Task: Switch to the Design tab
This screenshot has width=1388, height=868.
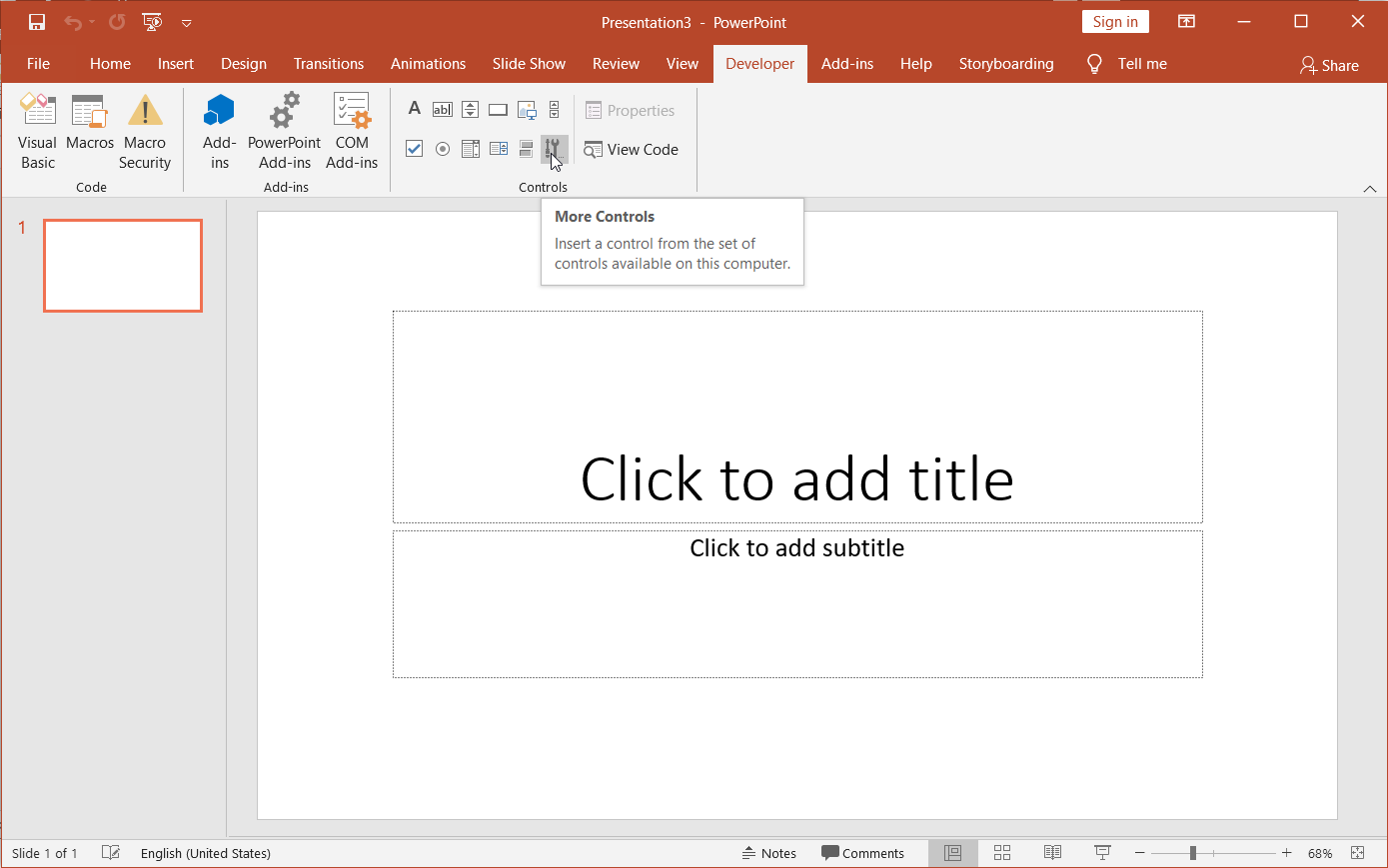Action: click(244, 64)
